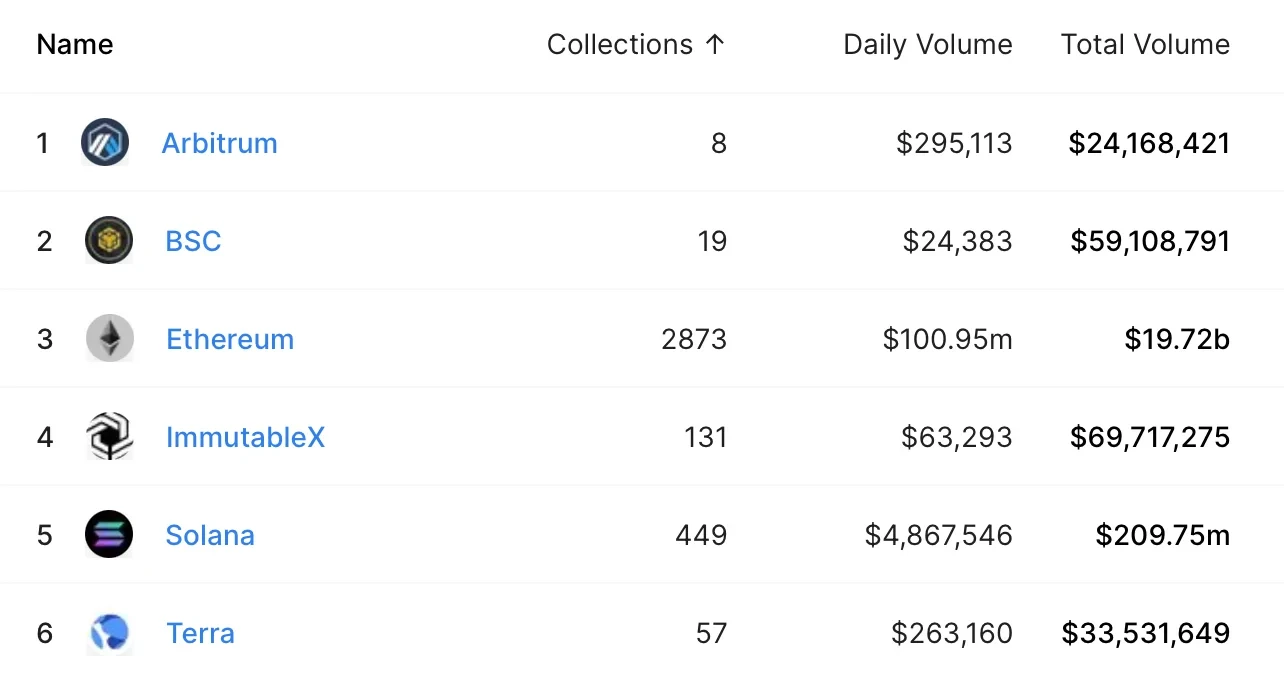Viewport: 1284px width, 678px height.
Task: Click the BSC chain logo icon
Action: click(x=108, y=241)
